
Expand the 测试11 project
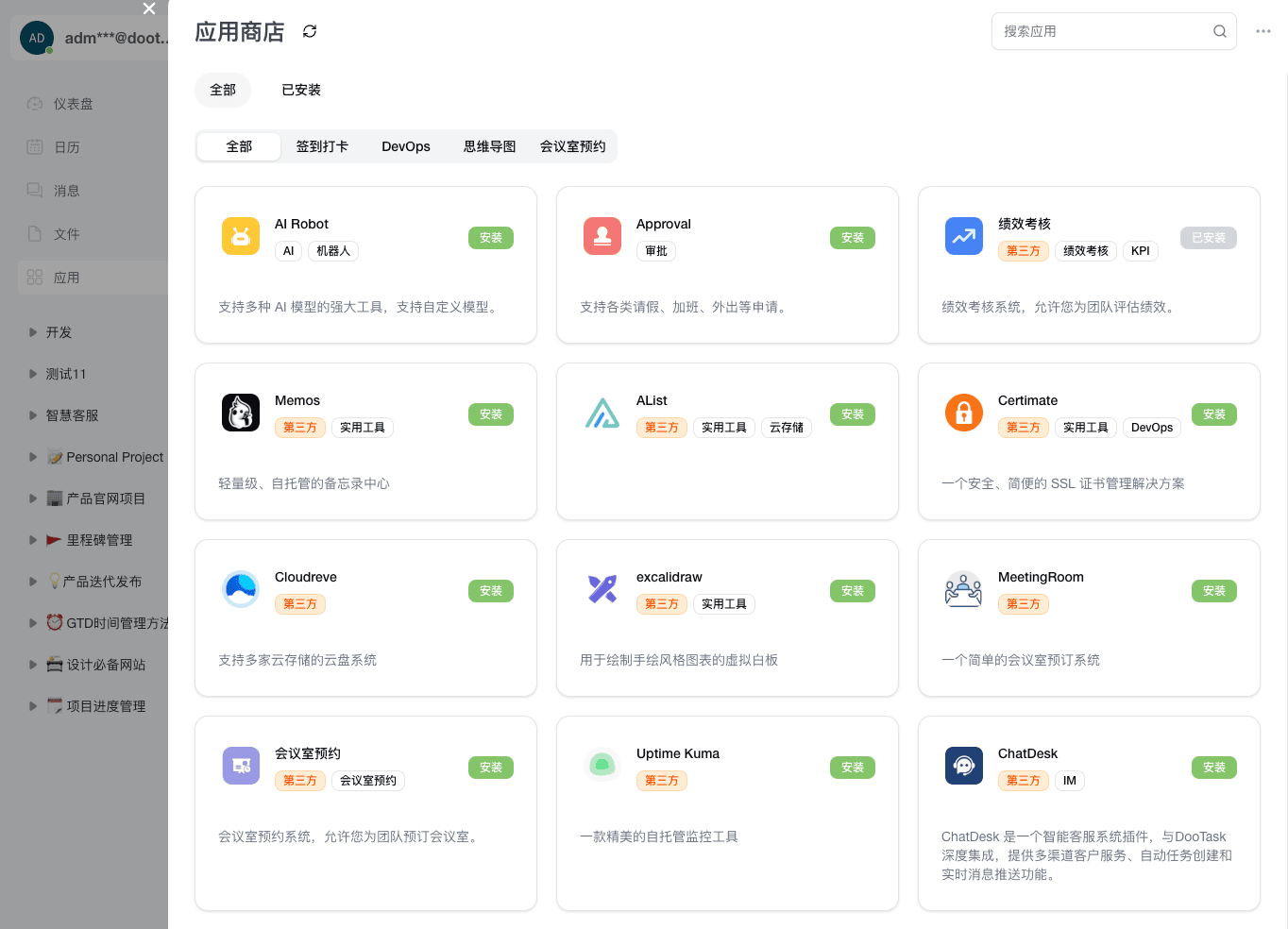33,374
